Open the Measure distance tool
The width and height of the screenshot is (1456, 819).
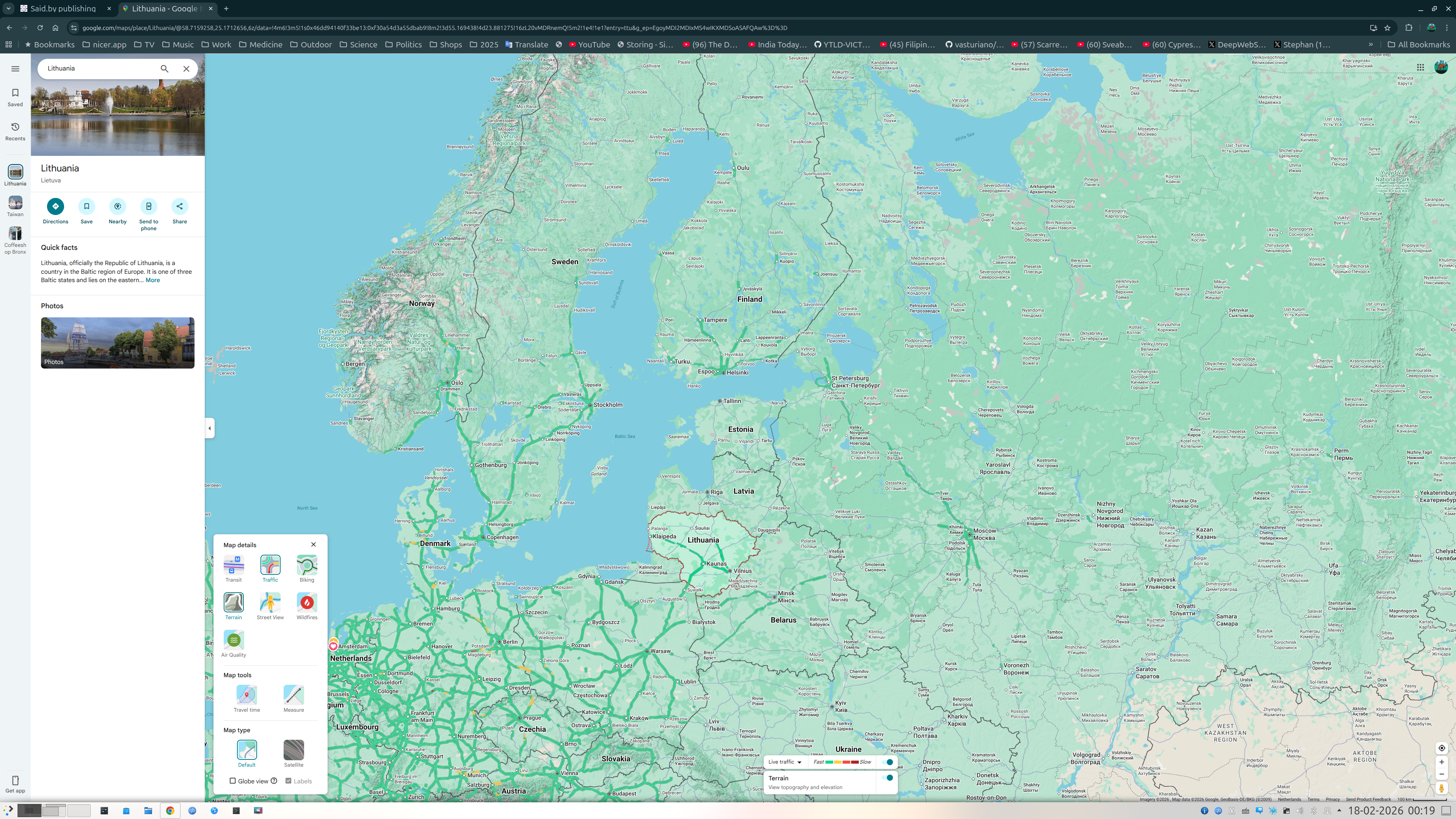click(293, 695)
